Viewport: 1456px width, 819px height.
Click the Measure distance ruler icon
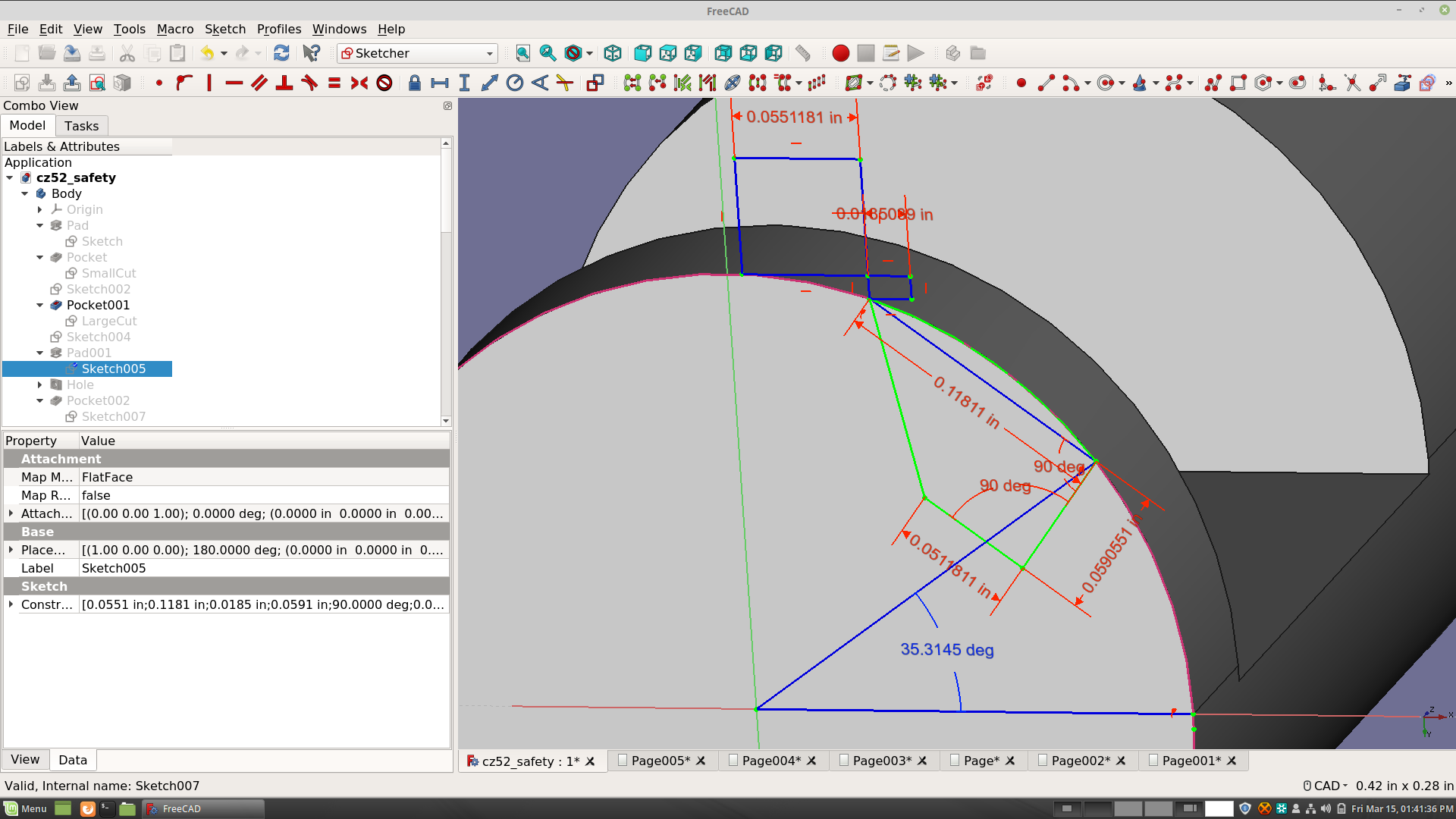click(803, 53)
